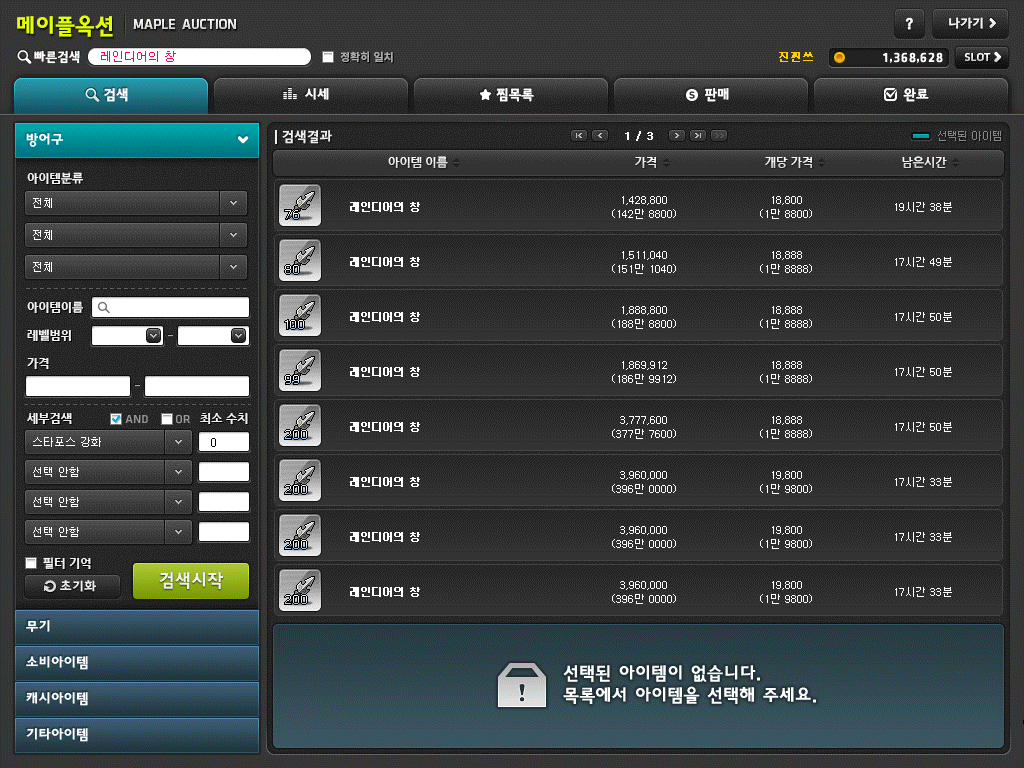Open the sell tab
The height and width of the screenshot is (768, 1024).
point(711,95)
